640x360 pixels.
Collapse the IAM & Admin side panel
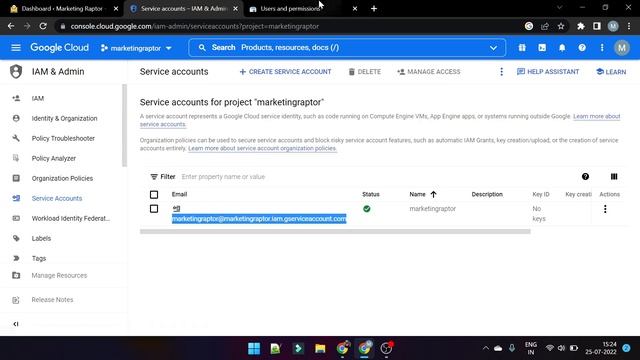[x=16, y=324]
